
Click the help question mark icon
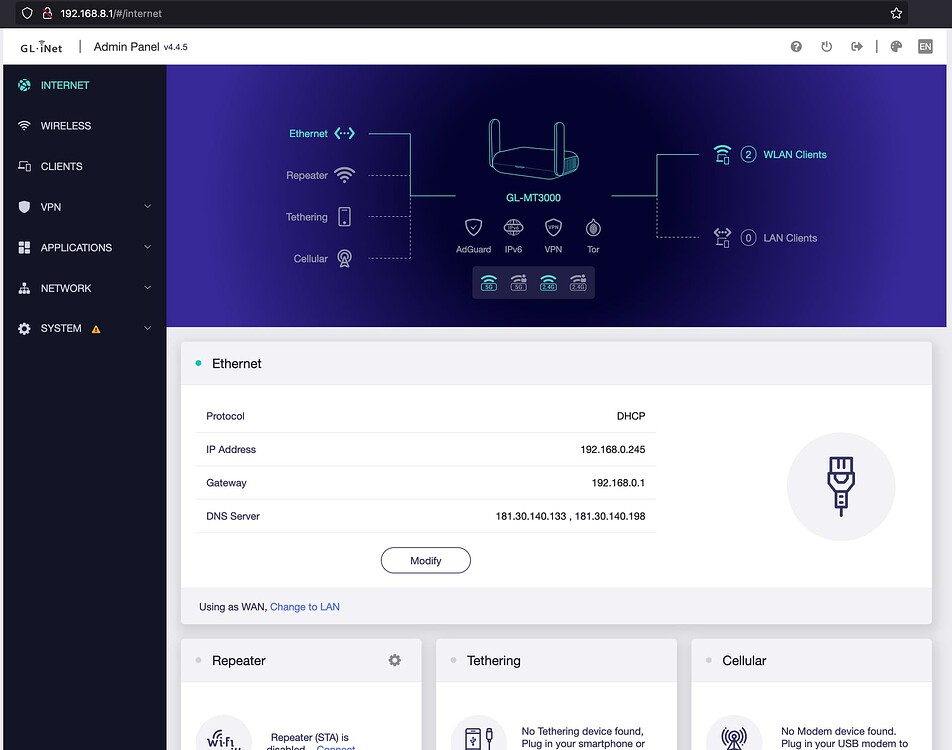pos(796,47)
